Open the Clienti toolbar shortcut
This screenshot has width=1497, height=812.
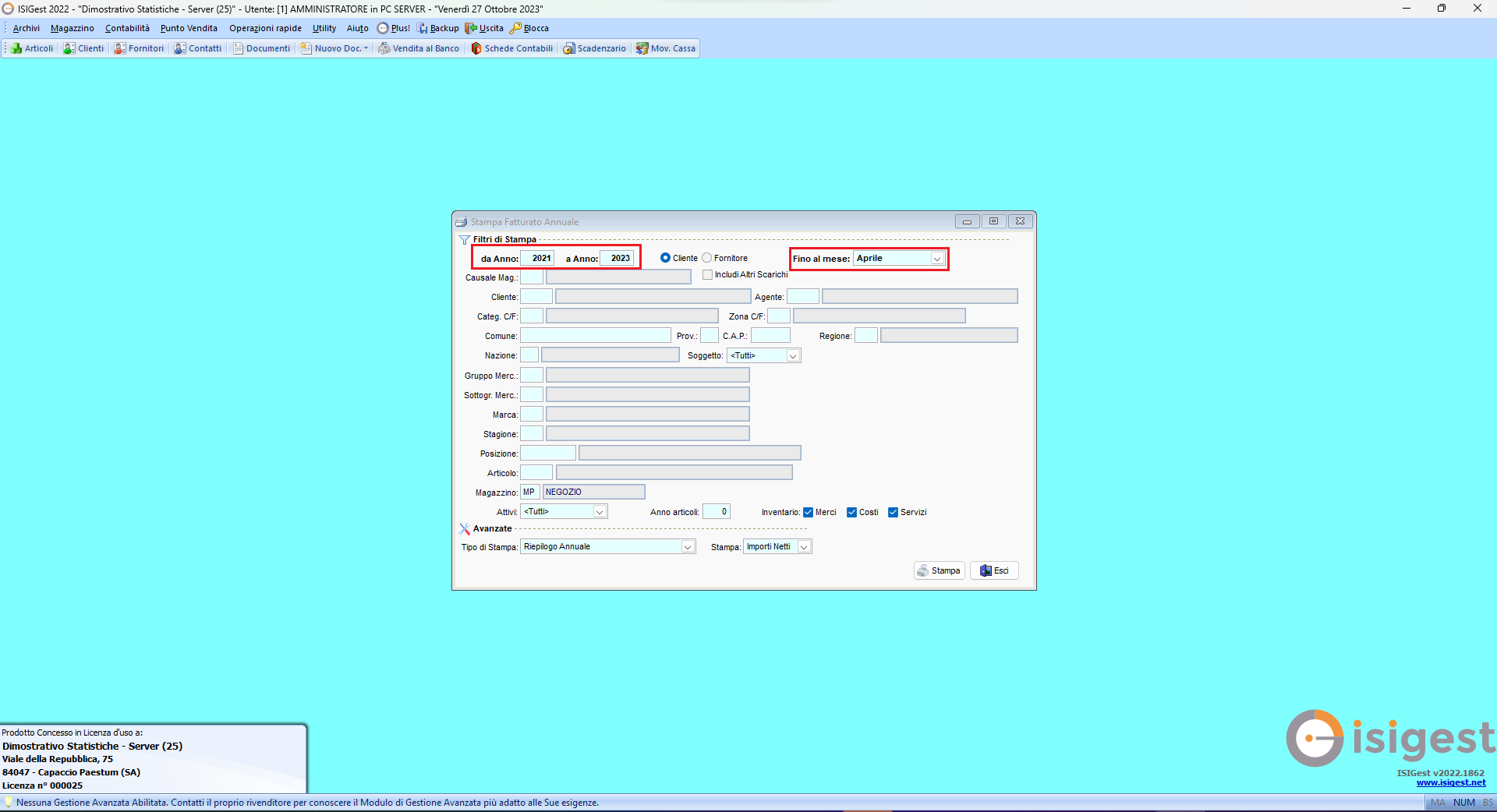pyautogui.click(x=83, y=48)
